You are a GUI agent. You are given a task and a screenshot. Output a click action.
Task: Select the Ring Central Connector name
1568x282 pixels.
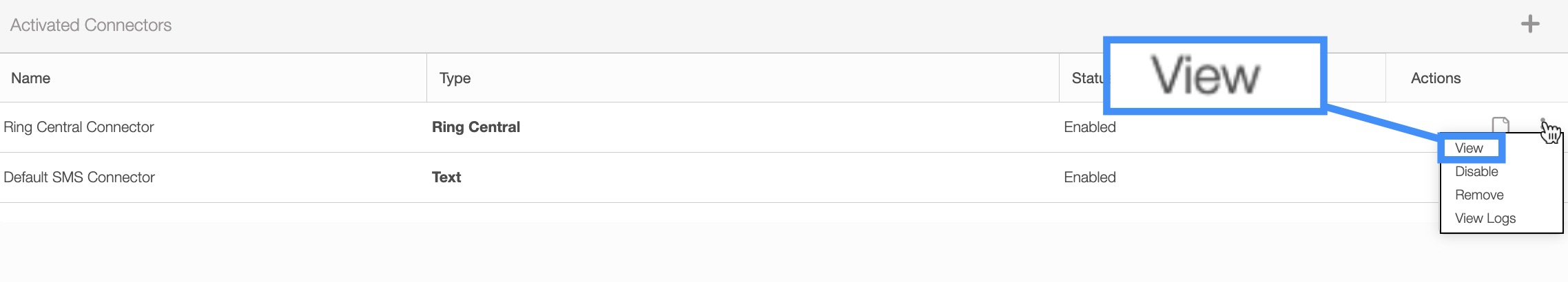point(79,127)
